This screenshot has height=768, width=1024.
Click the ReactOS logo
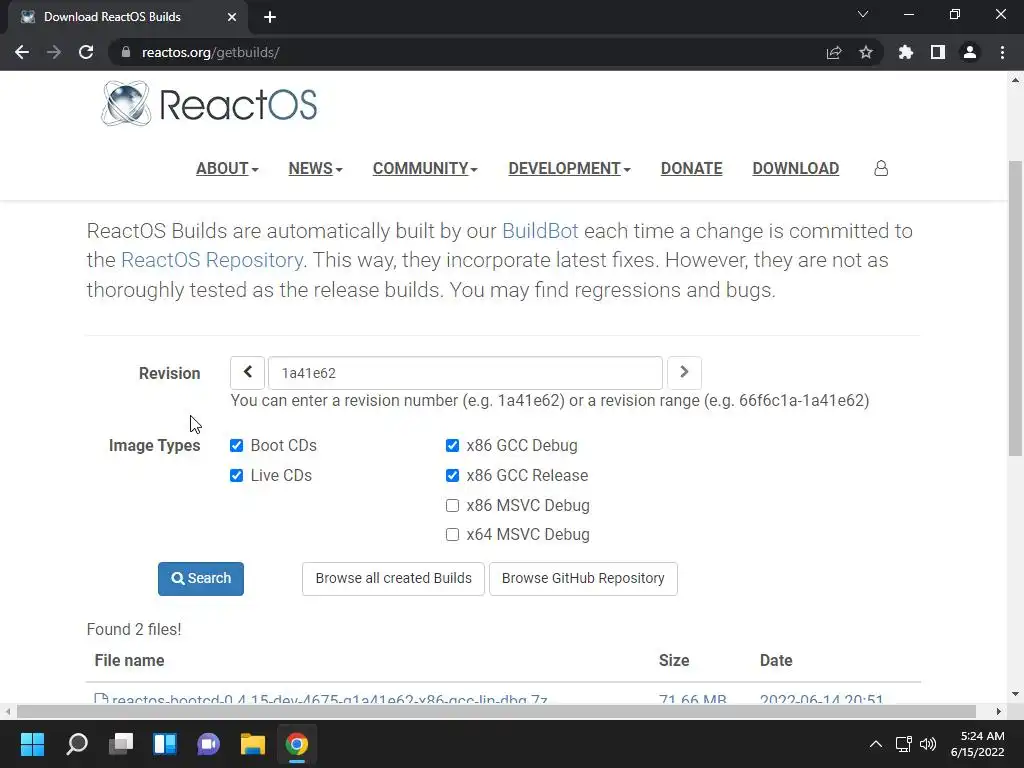pyautogui.click(x=209, y=104)
